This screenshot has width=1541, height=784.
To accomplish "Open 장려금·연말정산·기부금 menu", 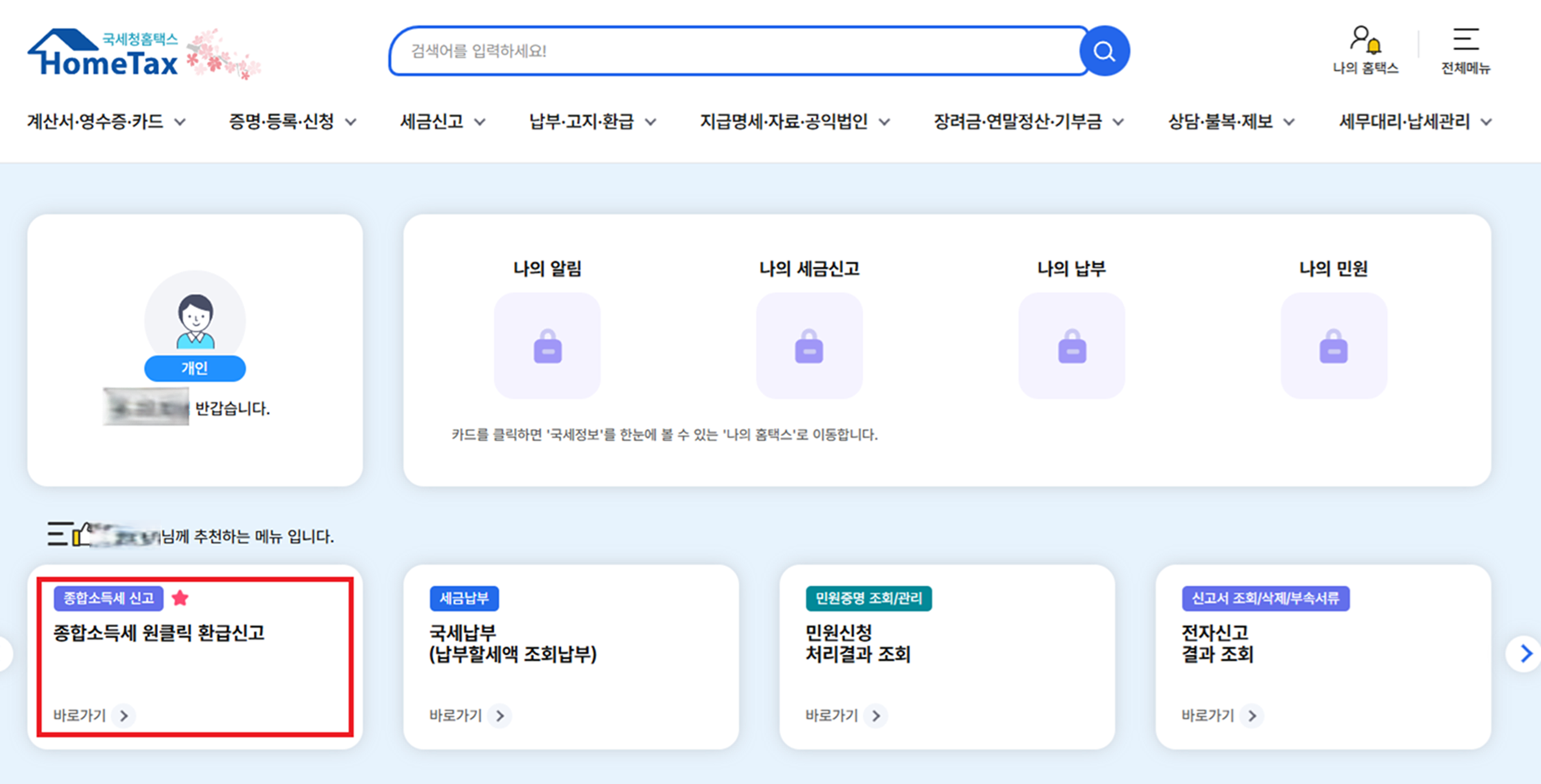I will coord(1028,122).
